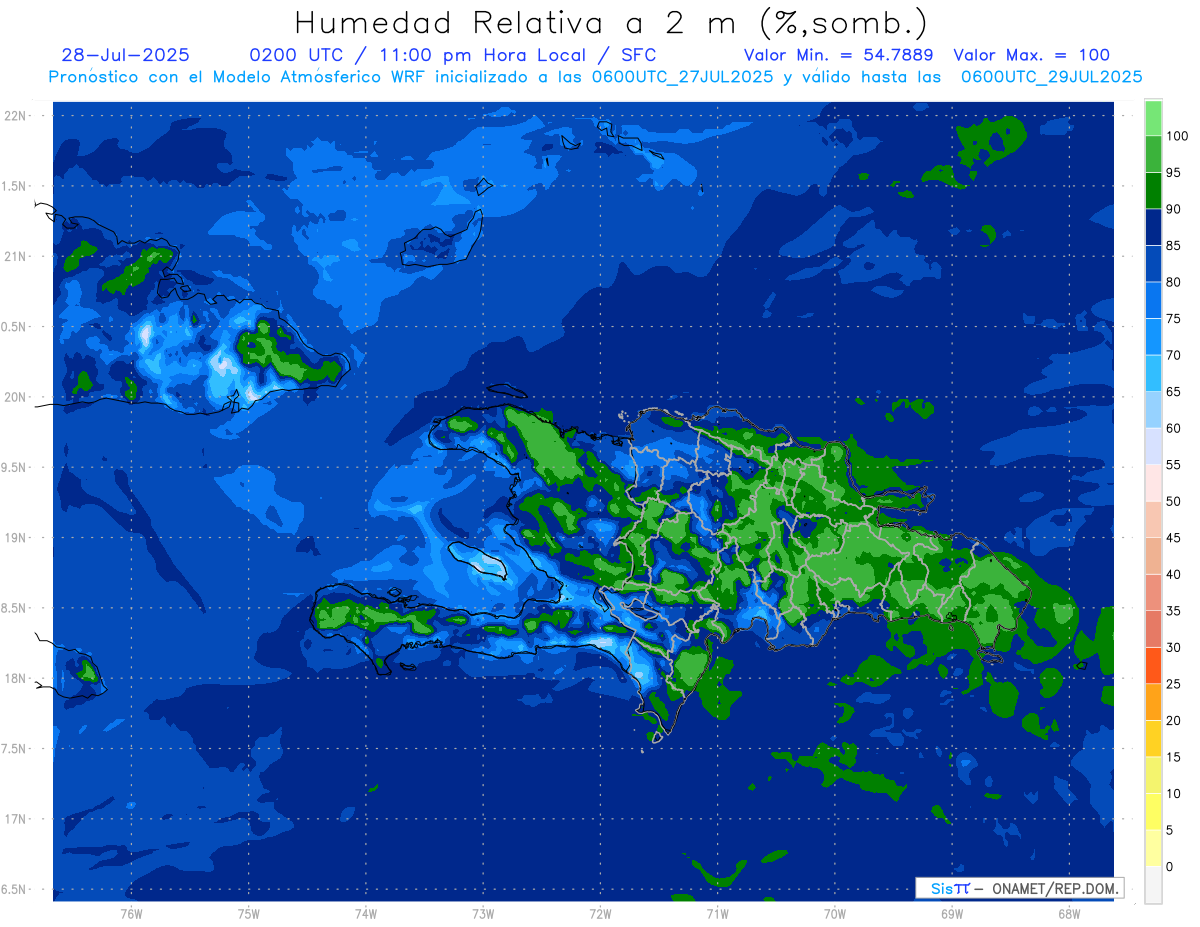Viewport: 1200px width, 927px height.
Task: Select the blue legend swatch between 75 and 80
Action: [1153, 300]
